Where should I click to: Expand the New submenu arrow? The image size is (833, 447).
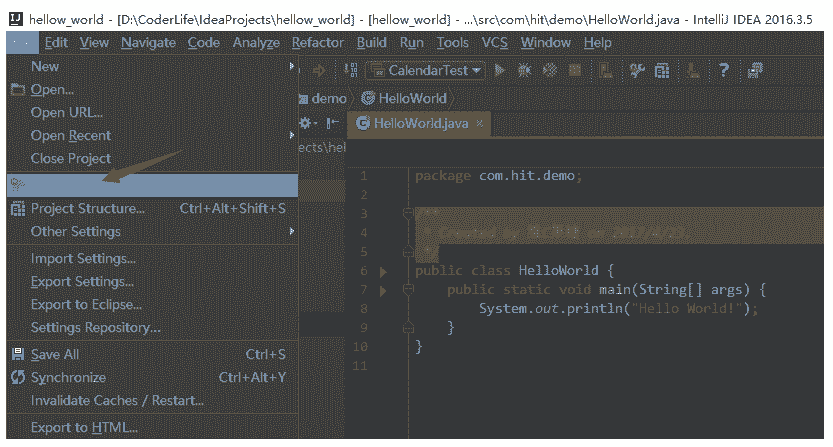(x=291, y=66)
